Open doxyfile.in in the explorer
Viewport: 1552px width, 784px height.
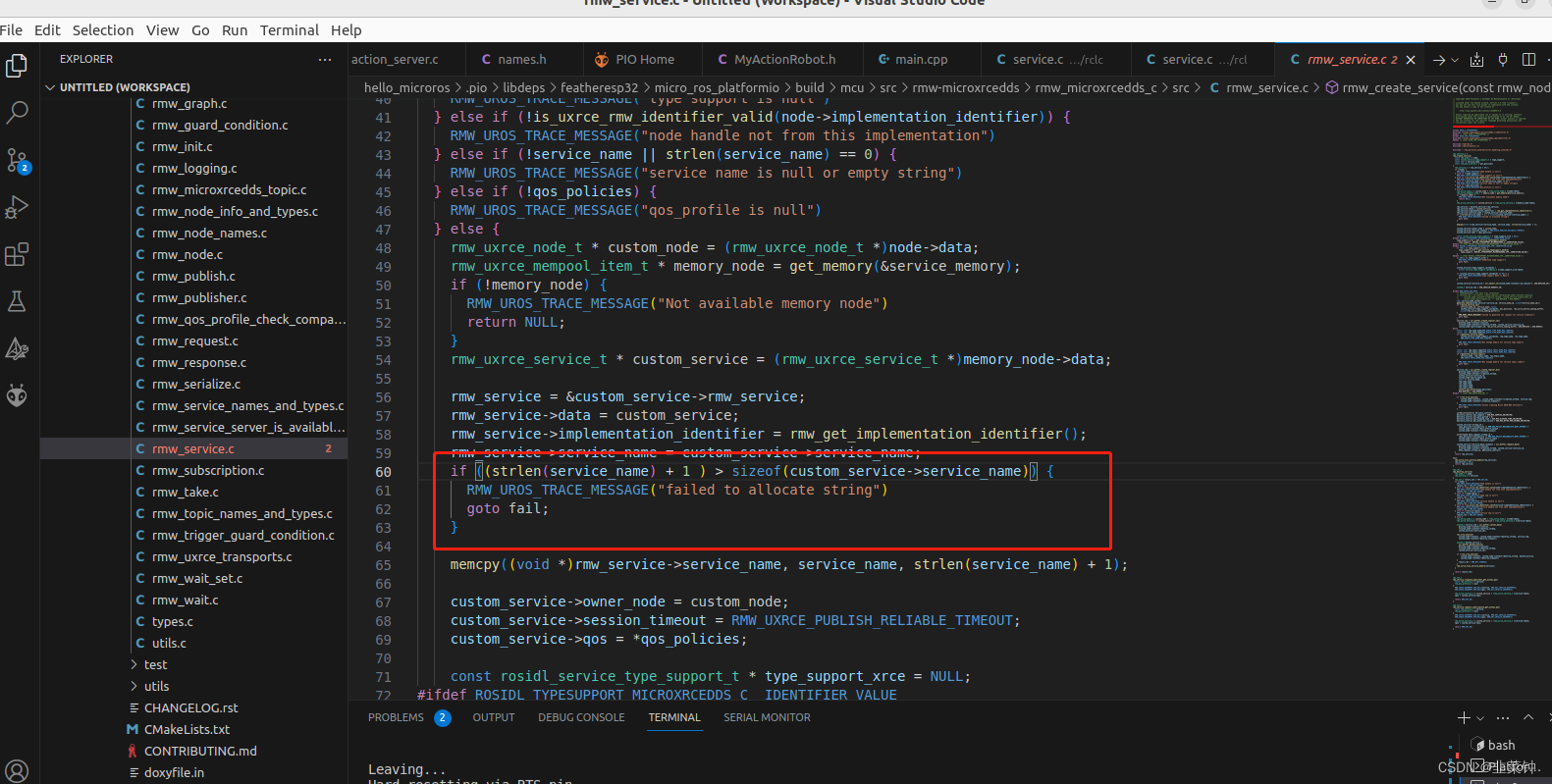click(174, 773)
